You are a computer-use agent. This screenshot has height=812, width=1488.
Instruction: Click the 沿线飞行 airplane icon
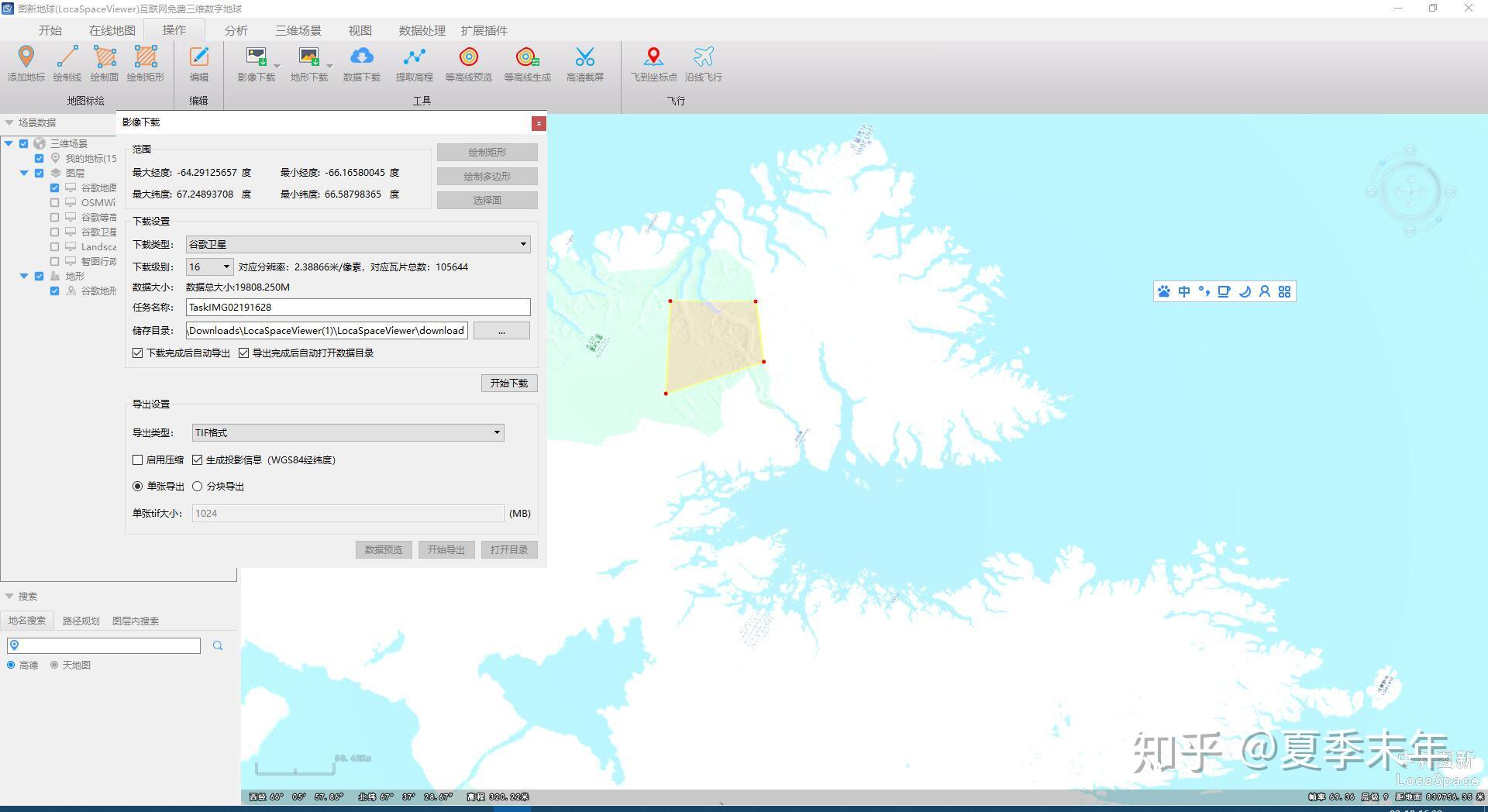click(704, 57)
